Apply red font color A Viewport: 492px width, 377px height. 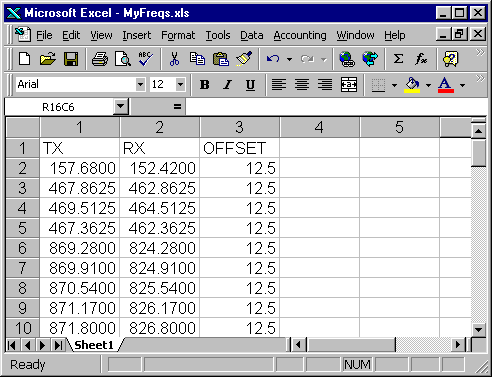coord(446,85)
